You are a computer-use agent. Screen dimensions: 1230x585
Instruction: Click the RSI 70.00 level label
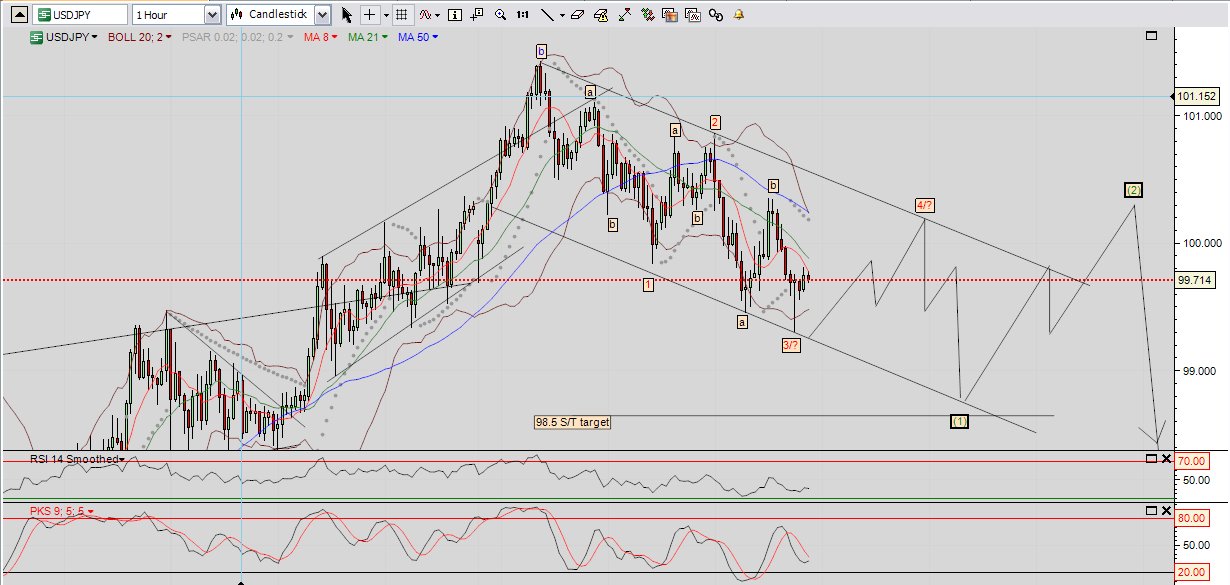point(1191,462)
